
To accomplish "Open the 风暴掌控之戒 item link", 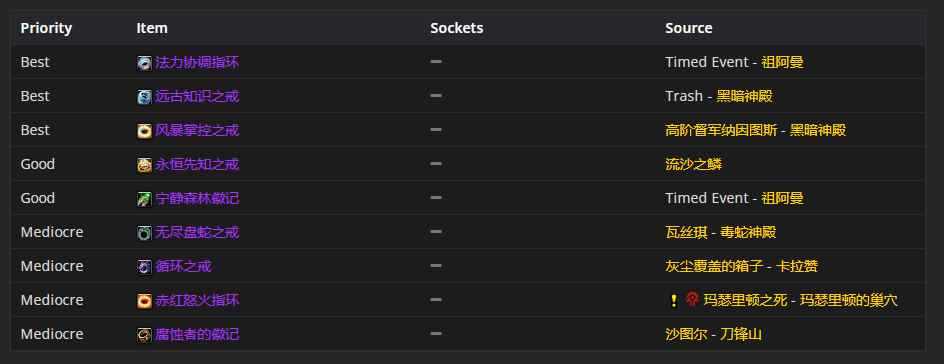I will (x=197, y=131).
